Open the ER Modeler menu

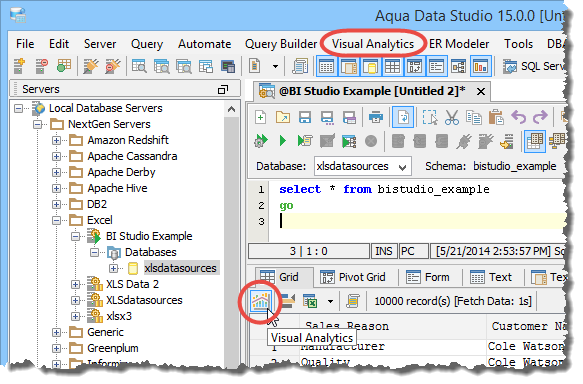pyautogui.click(x=459, y=44)
